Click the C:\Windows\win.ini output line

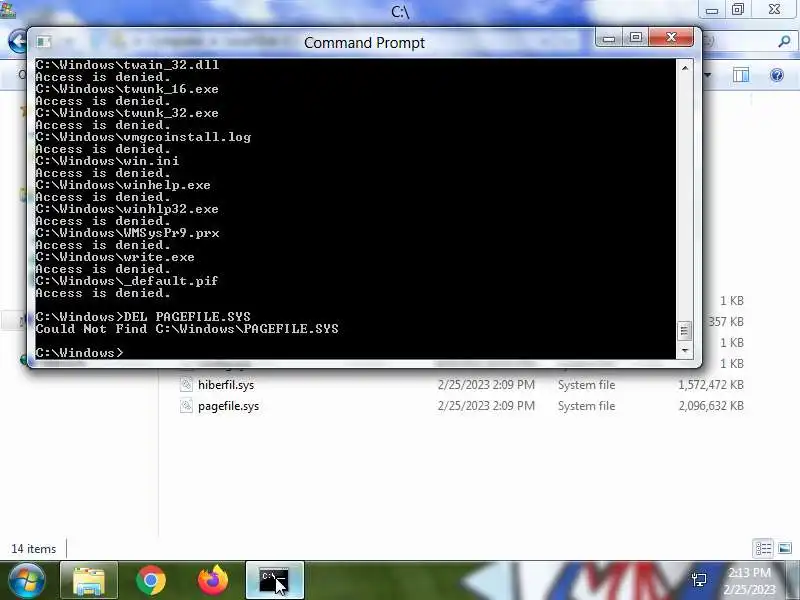(x=107, y=161)
